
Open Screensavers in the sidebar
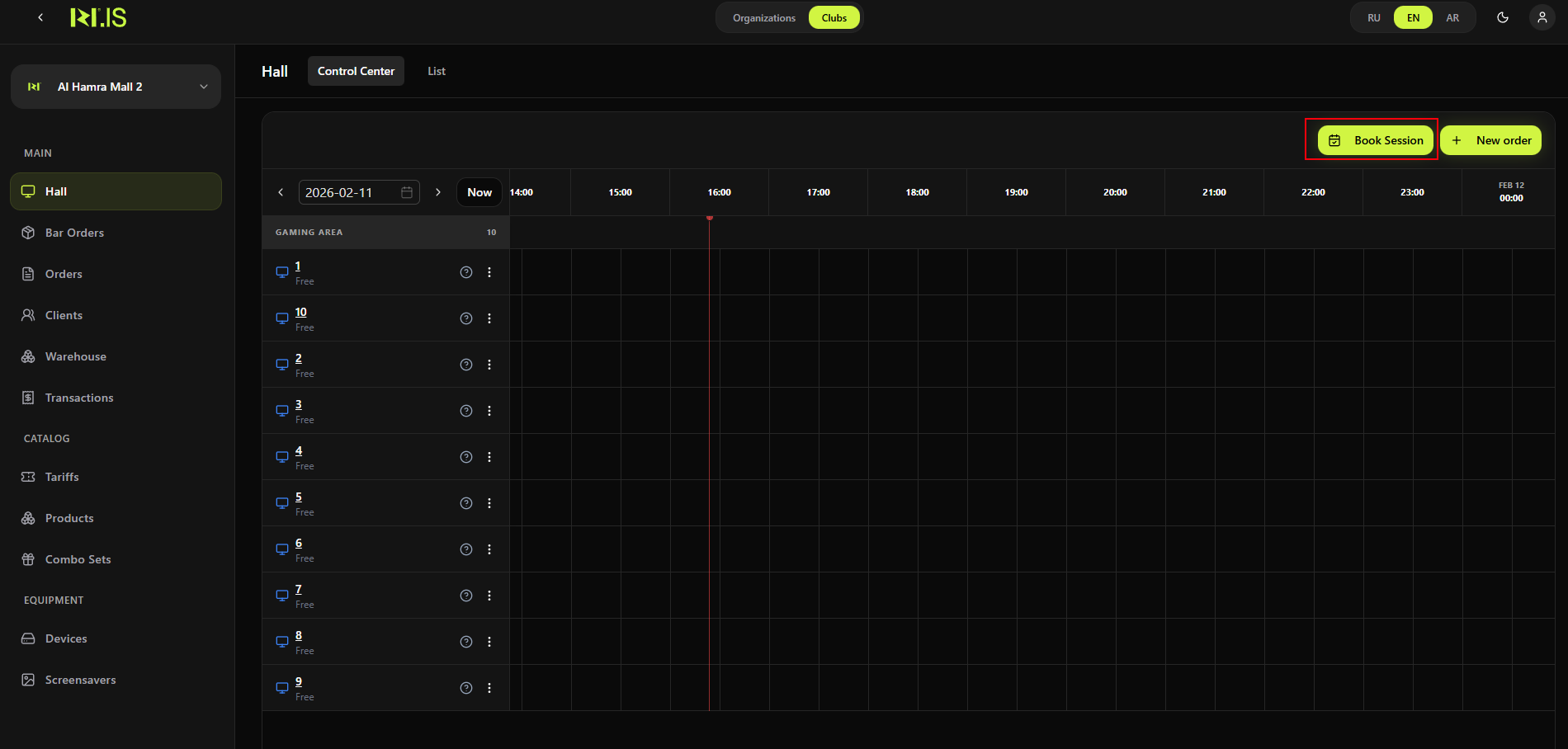pos(80,680)
